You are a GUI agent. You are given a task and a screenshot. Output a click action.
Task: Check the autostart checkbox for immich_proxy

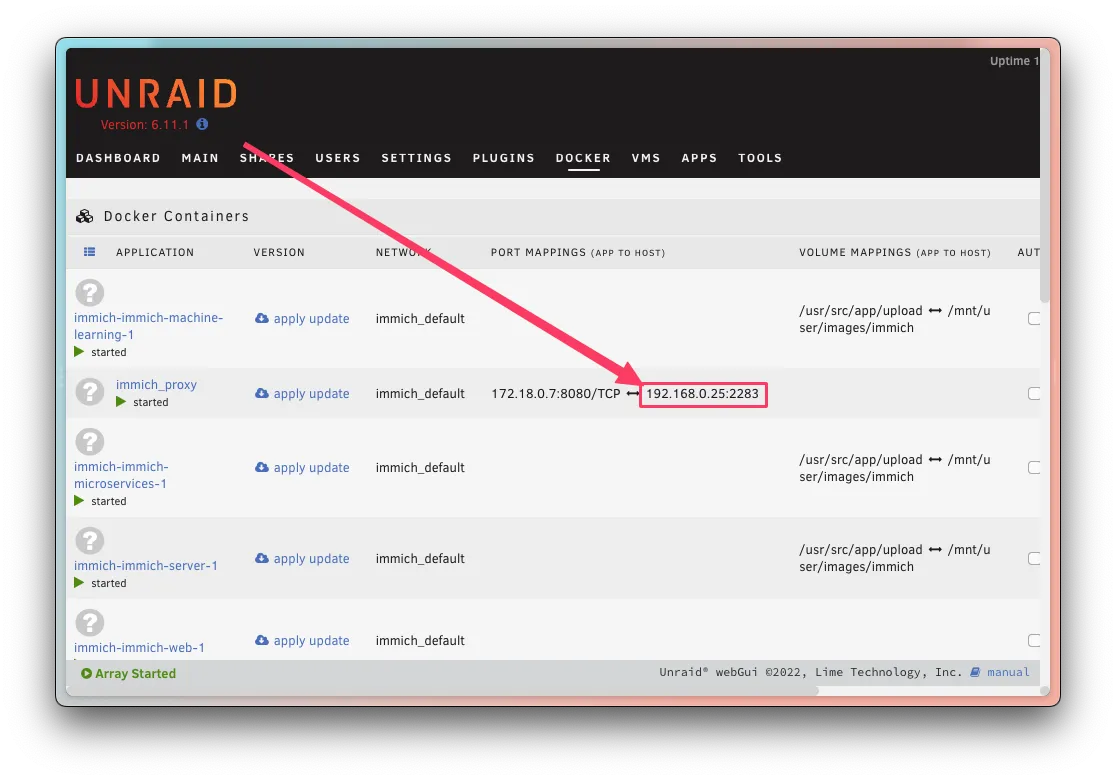point(1034,393)
